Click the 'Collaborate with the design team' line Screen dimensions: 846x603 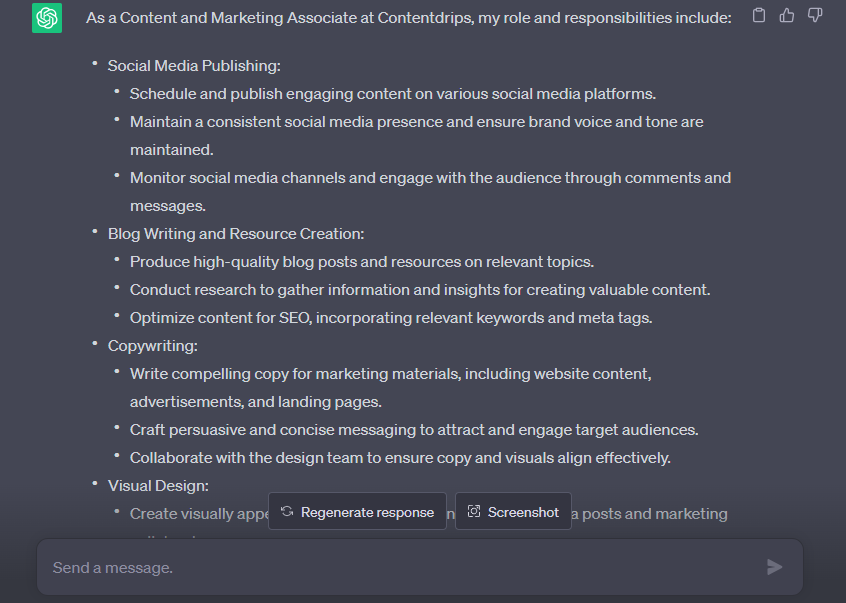pyautogui.click(x=399, y=458)
